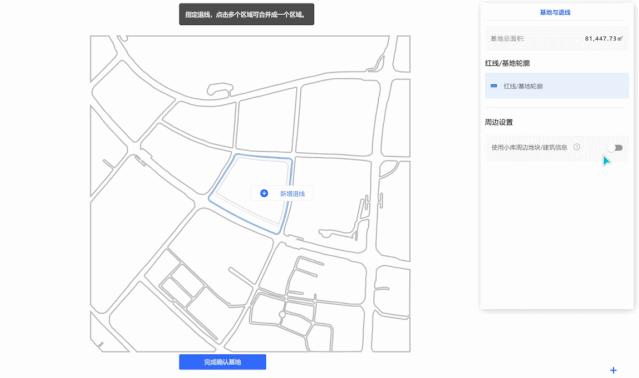Click the blue '完成确认基地' button below the map
This screenshot has height=378, width=639.
click(223, 362)
